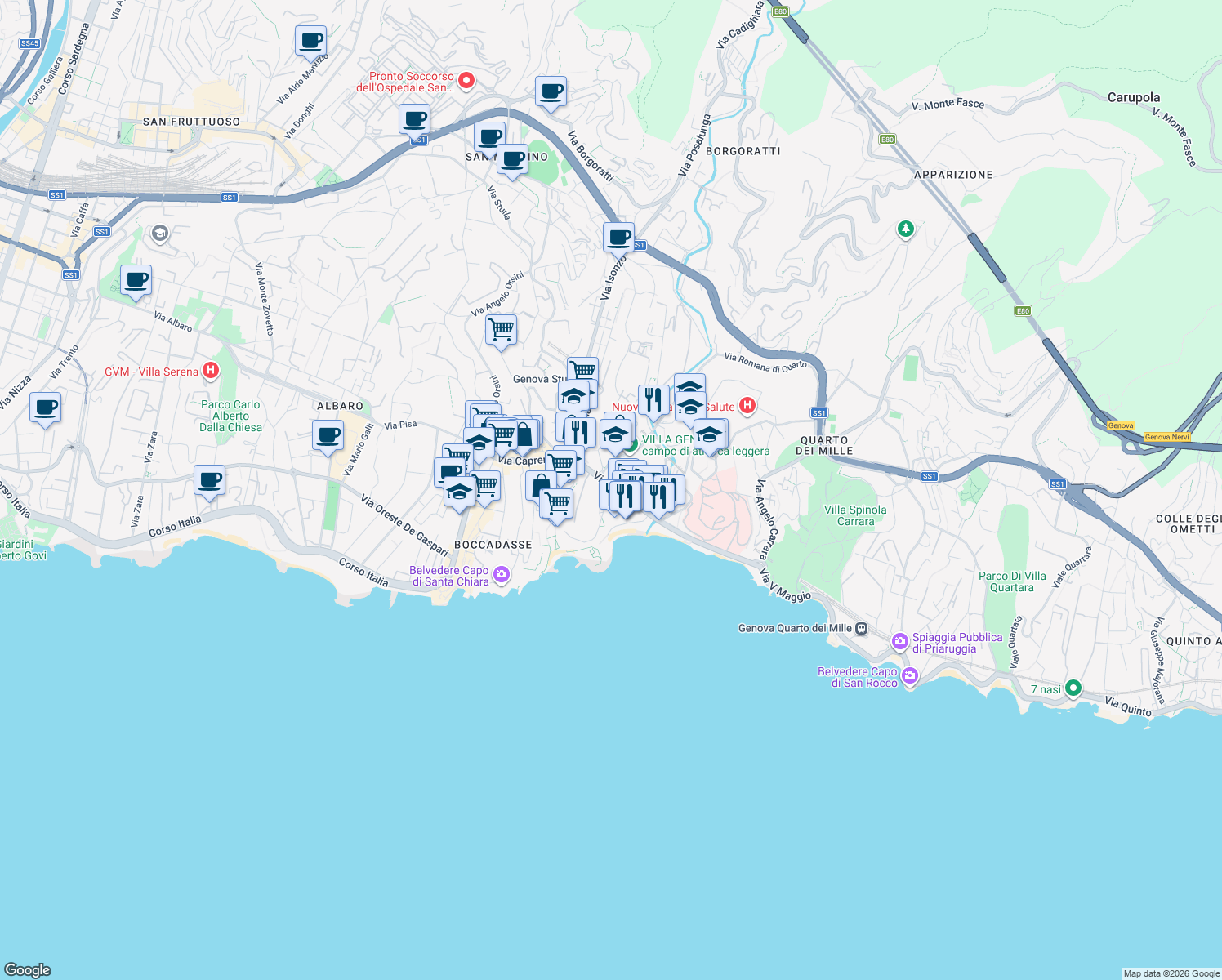Click the viewpoint icon at Belvedere Capo di Santa Chiara
This screenshot has height=980, width=1222.
click(502, 576)
